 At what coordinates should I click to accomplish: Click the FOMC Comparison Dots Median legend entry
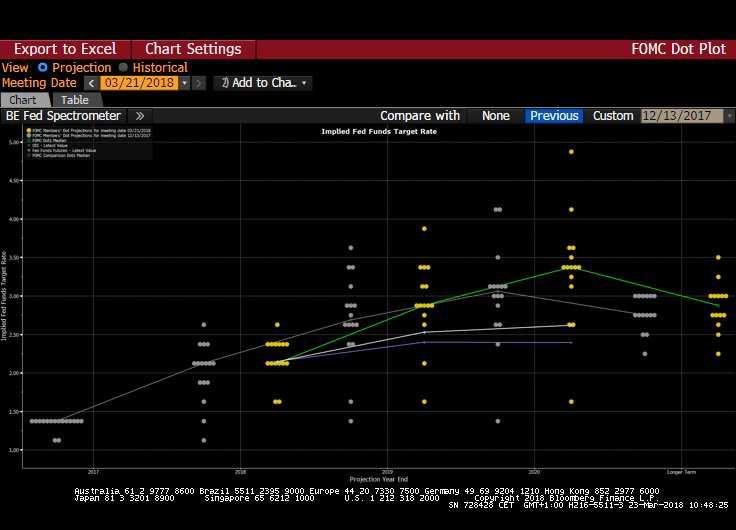pyautogui.click(x=61, y=155)
